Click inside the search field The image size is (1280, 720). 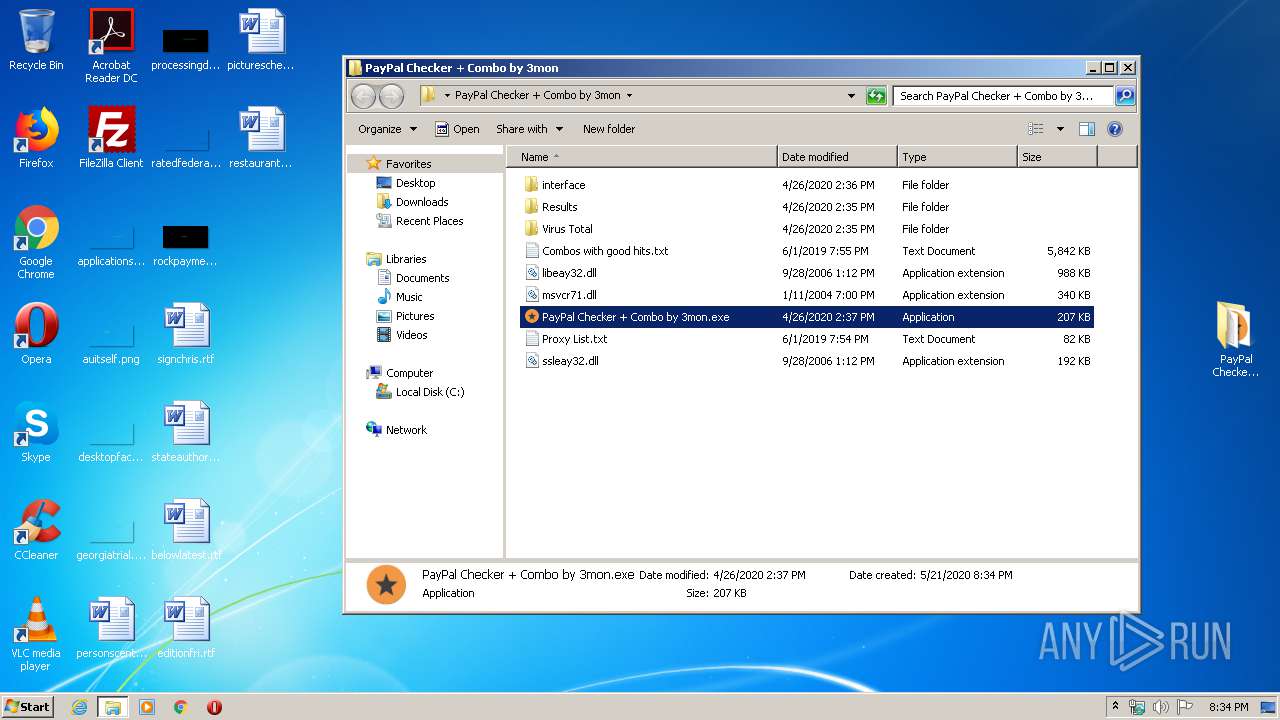pos(1003,96)
